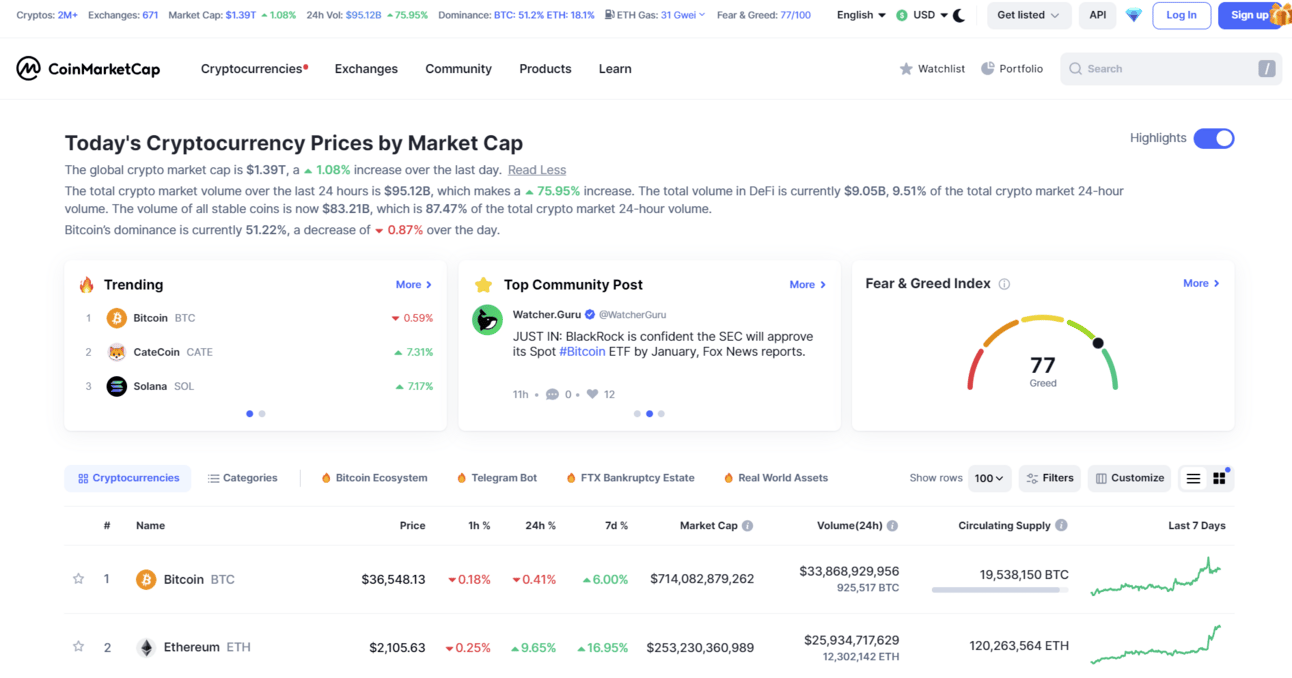The image size is (1292, 678).
Task: Star Bitcoin to add to watchlist
Action: pyautogui.click(x=78, y=579)
